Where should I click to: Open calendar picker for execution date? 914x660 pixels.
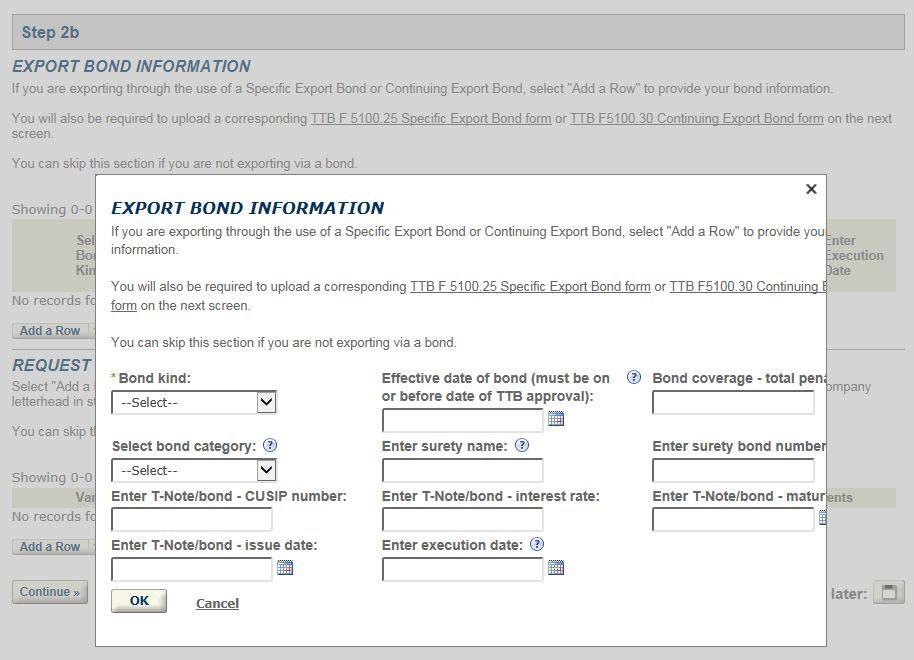pyautogui.click(x=556, y=568)
